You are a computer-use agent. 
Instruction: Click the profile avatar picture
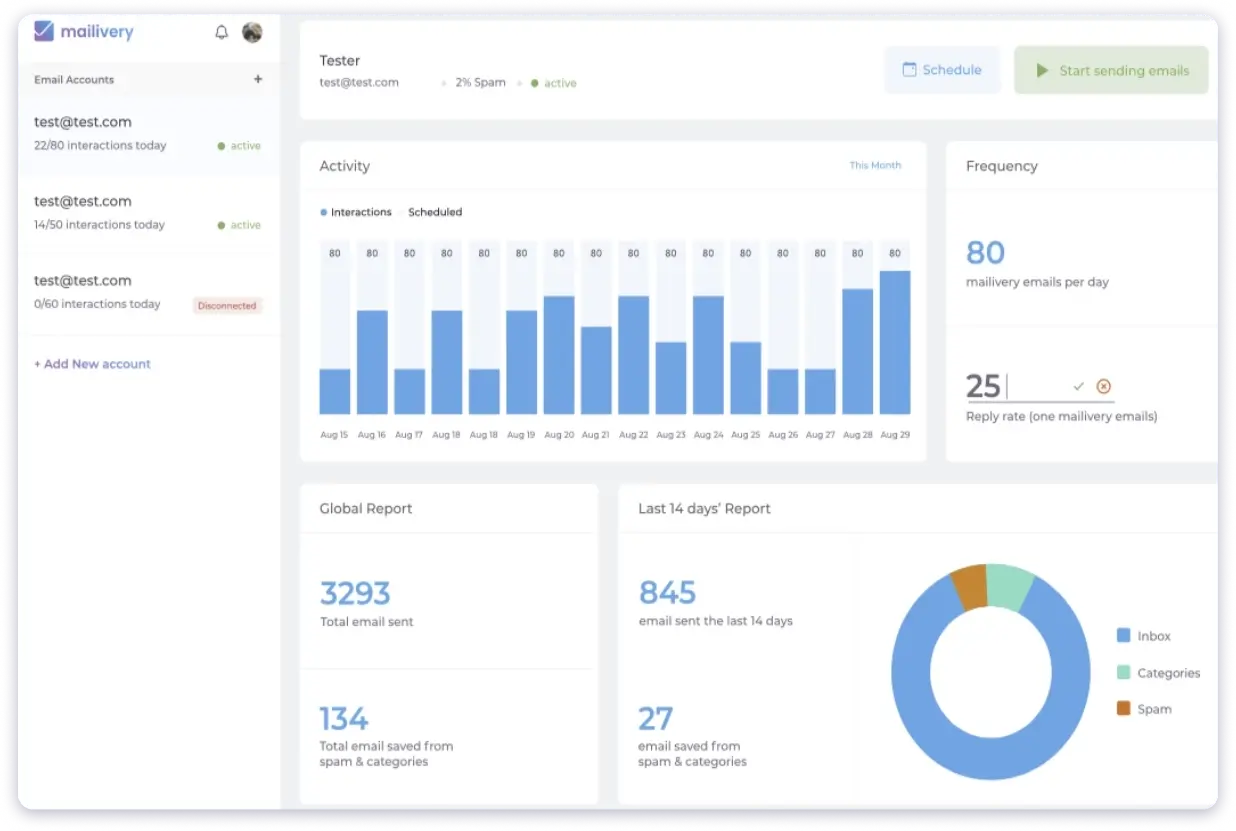(x=252, y=32)
